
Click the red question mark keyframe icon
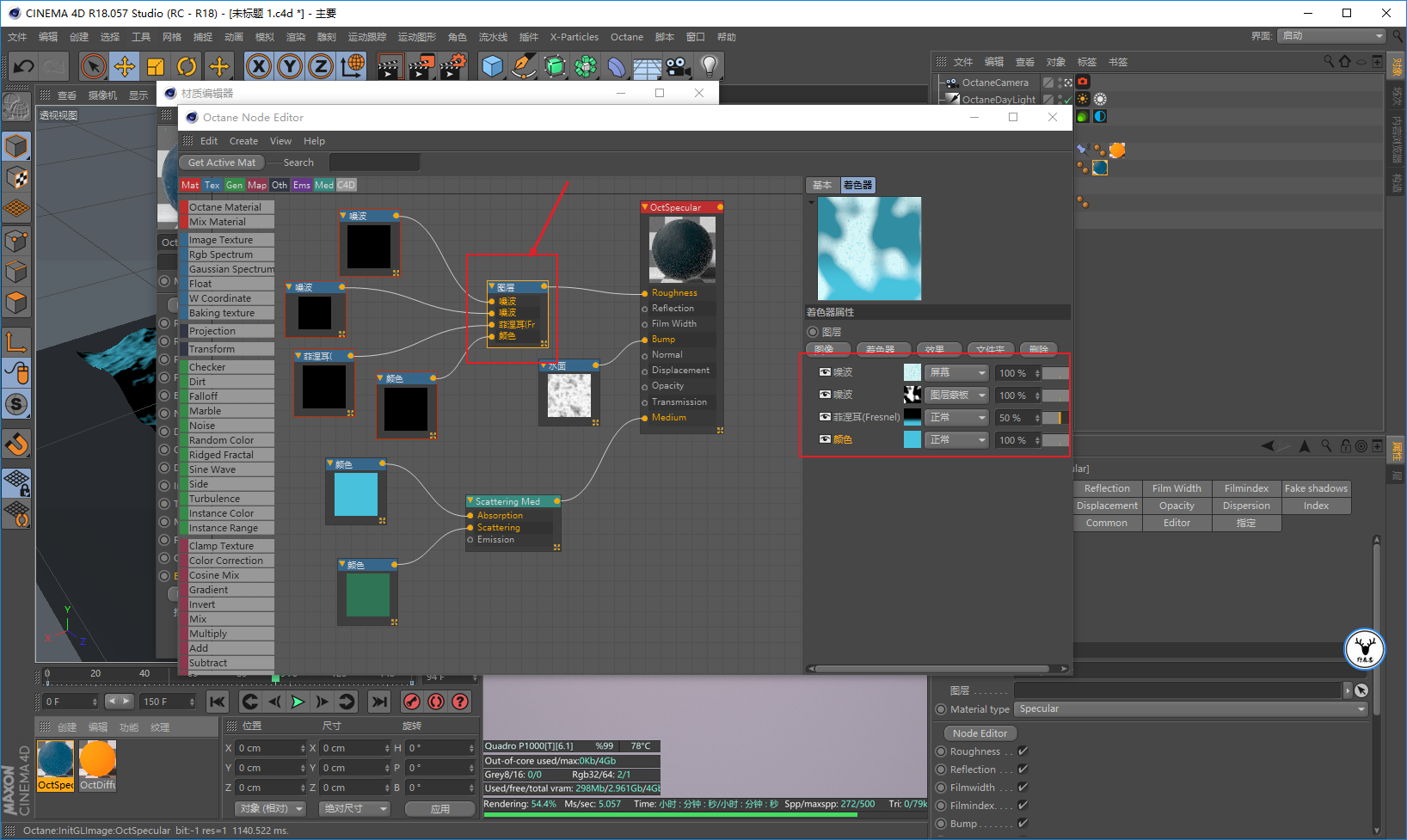pyautogui.click(x=460, y=702)
